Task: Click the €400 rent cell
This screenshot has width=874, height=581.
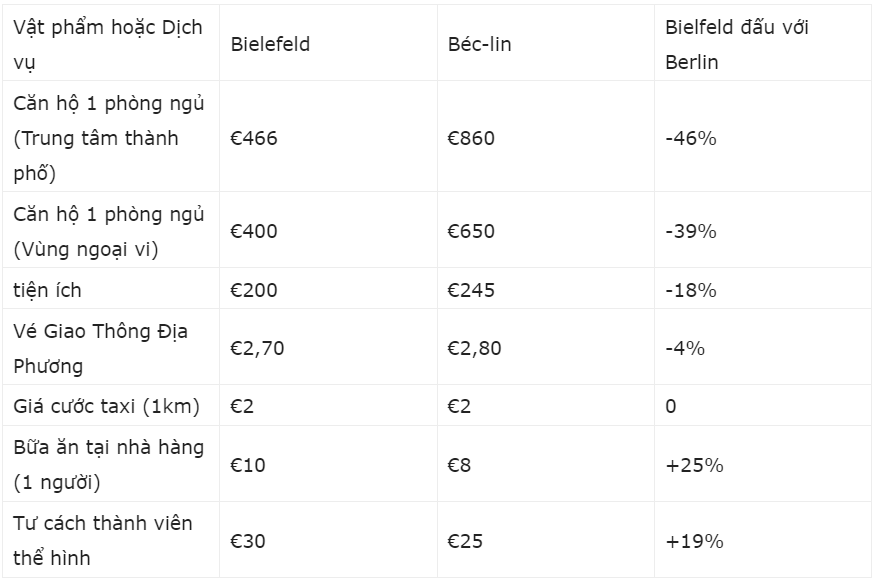Action: [x=328, y=230]
